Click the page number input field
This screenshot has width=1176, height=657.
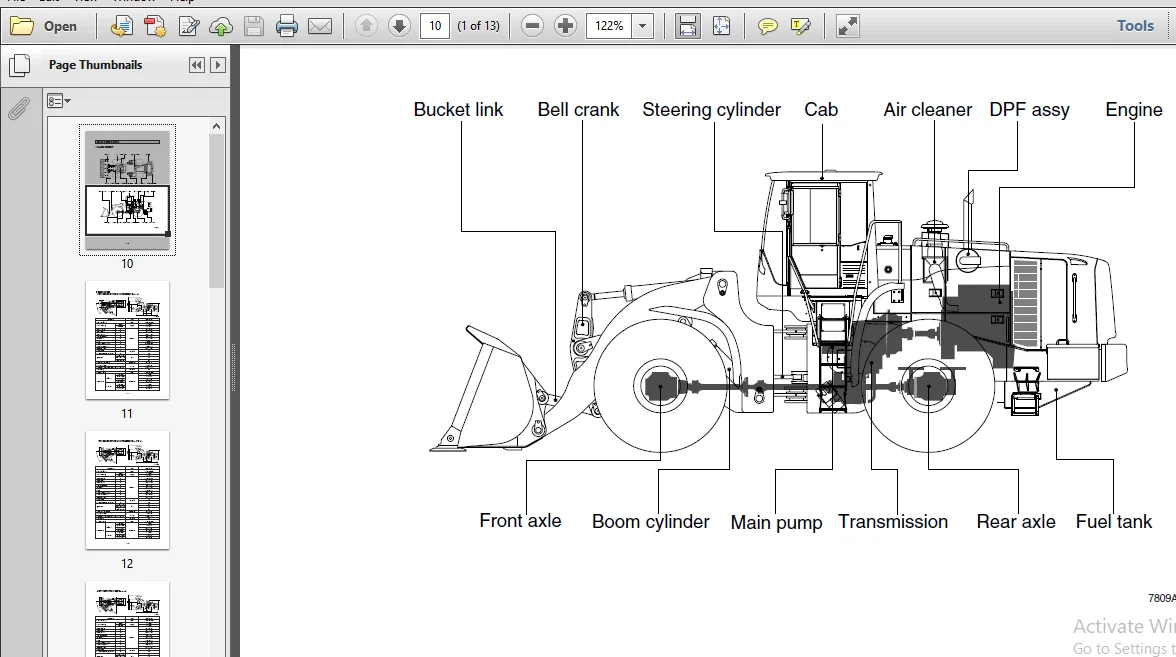point(435,26)
